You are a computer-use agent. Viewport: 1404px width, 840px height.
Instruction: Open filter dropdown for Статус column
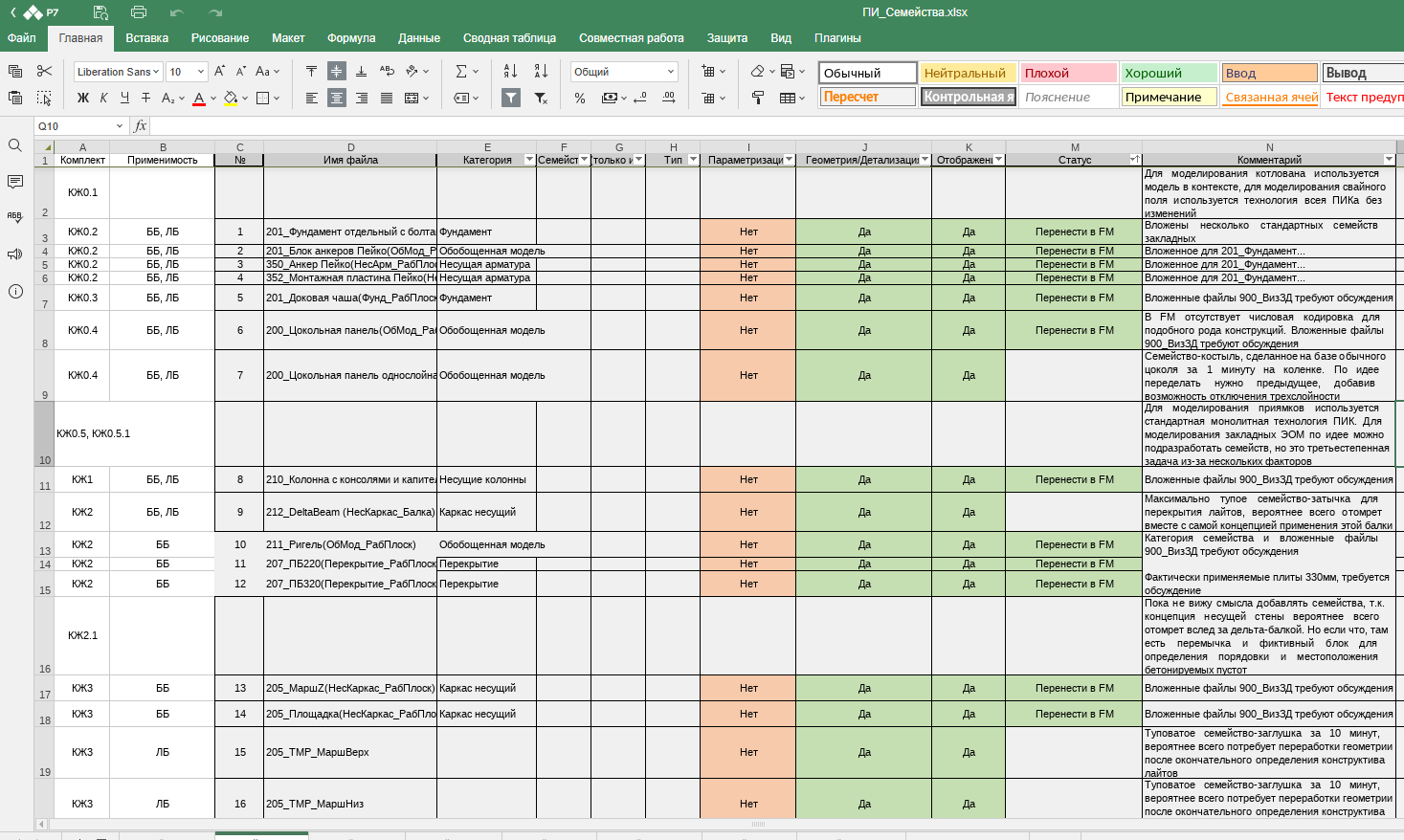1134,160
